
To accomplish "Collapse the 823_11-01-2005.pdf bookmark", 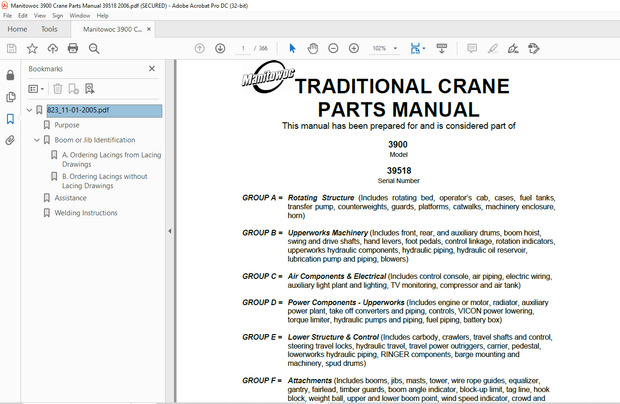I will click(29, 110).
